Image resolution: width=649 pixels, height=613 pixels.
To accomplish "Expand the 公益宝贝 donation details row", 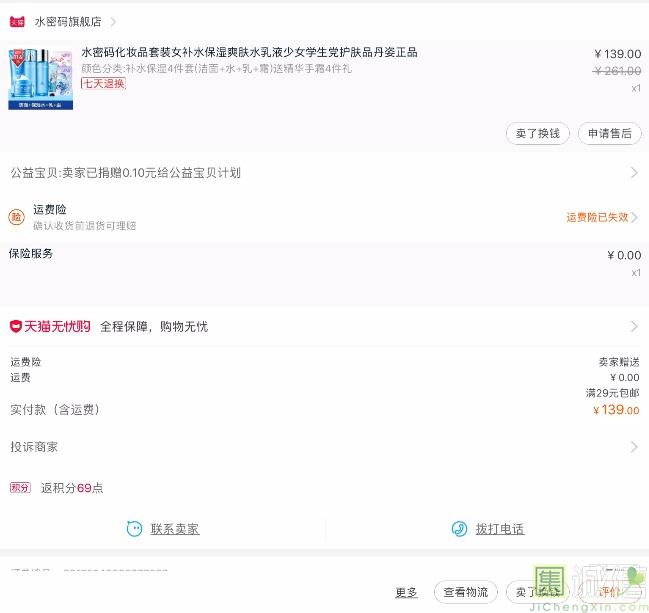I will pos(633,173).
